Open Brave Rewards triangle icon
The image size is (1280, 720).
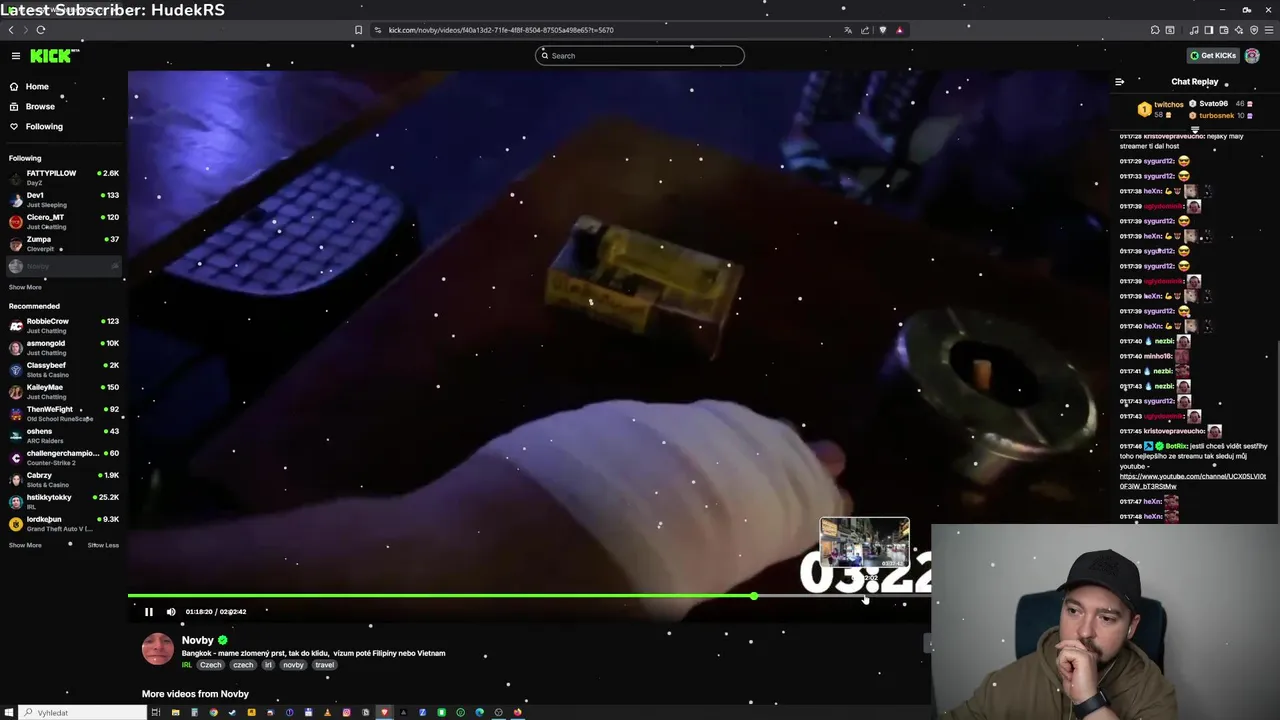(899, 30)
